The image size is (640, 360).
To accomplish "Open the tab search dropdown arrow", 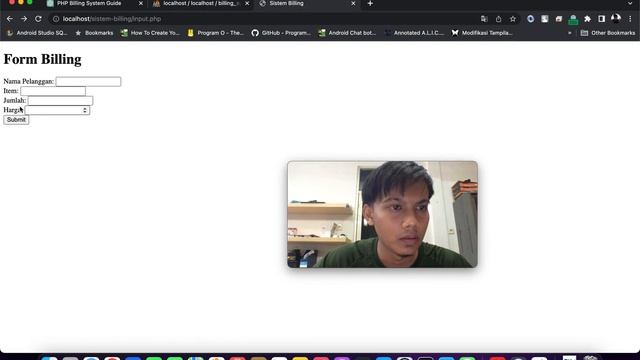I will [x=630, y=3].
